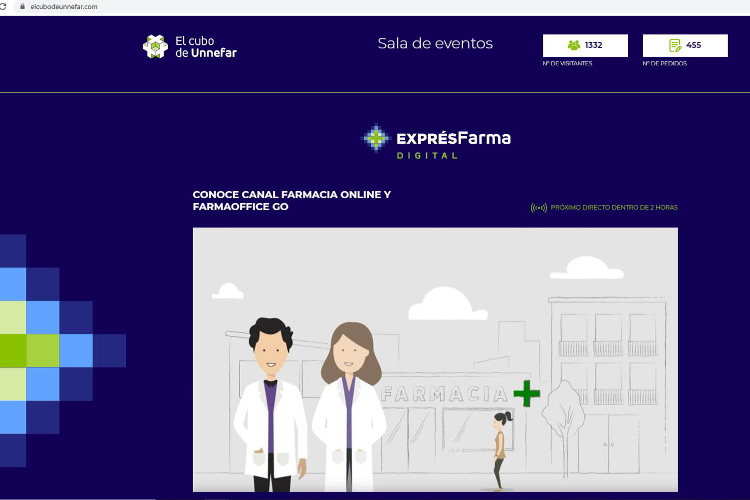The width and height of the screenshot is (750, 500).
Task: Click the visitors people icon beside 1332
Action: (x=574, y=45)
